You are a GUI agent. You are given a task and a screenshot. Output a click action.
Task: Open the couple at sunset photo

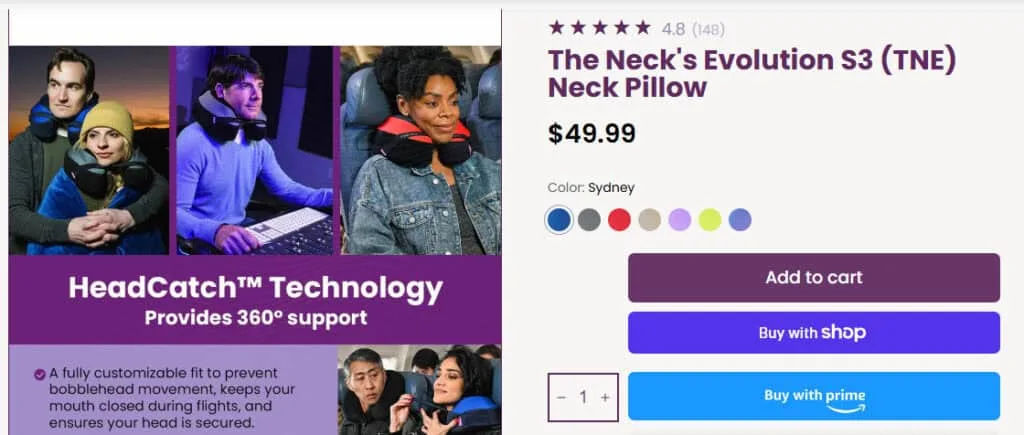click(x=89, y=150)
